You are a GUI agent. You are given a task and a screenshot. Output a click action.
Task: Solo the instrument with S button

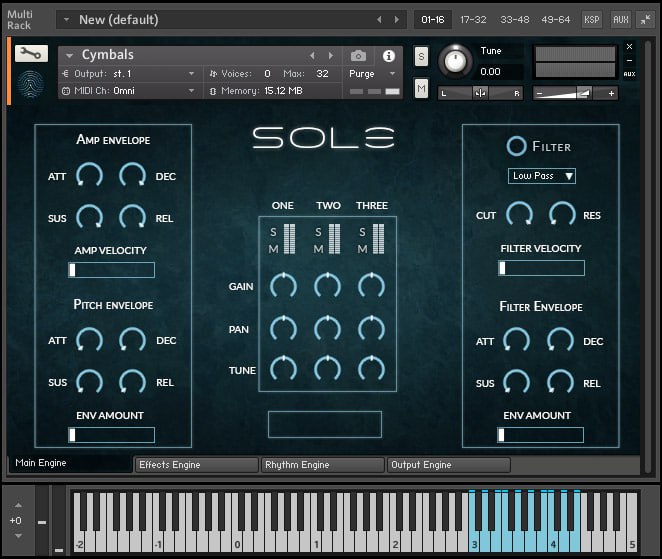421,57
